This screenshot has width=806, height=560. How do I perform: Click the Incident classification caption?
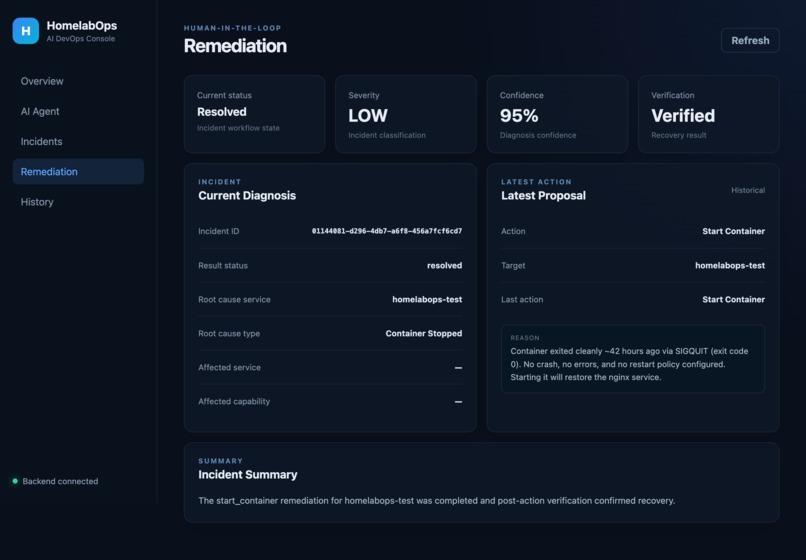click(x=387, y=135)
